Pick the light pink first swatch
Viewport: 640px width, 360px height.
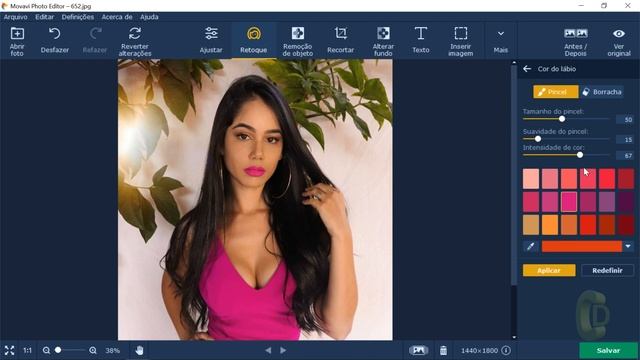[x=531, y=179]
